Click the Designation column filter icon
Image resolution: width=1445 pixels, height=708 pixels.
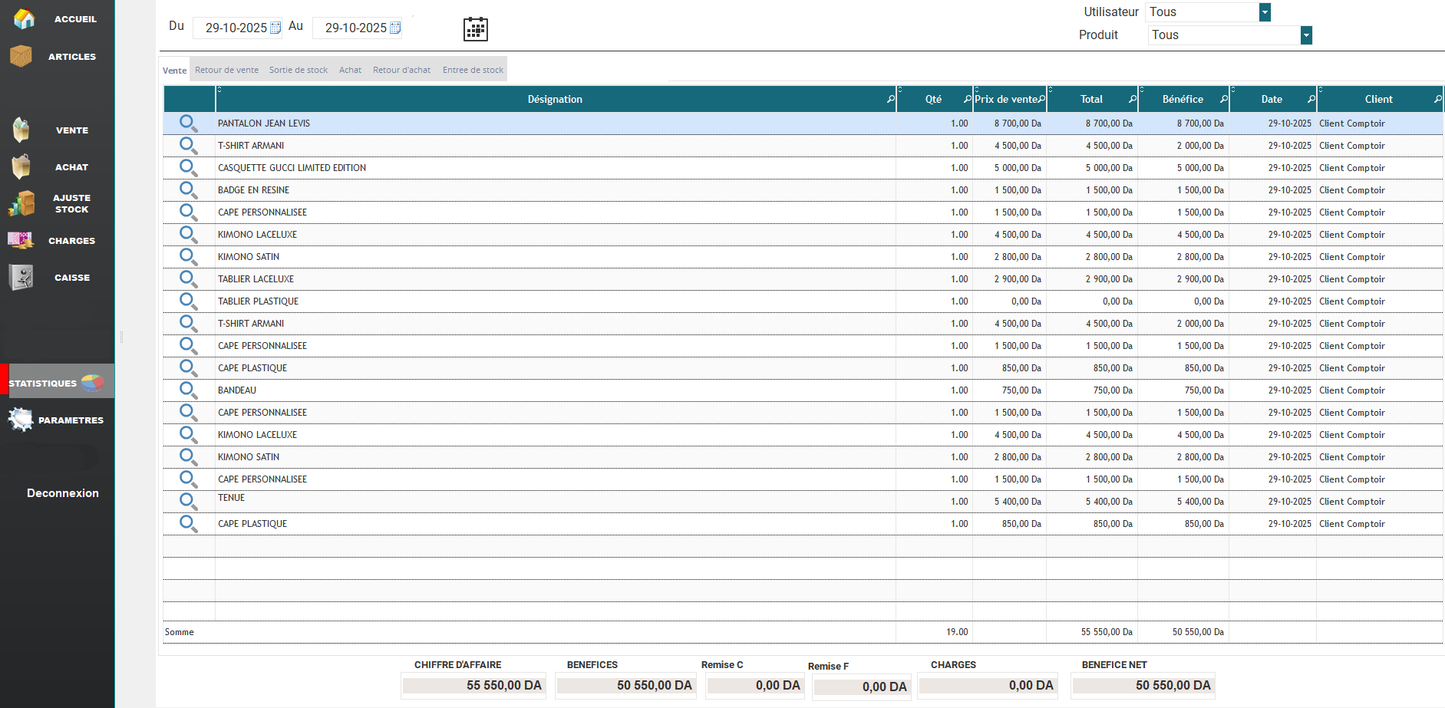889,99
